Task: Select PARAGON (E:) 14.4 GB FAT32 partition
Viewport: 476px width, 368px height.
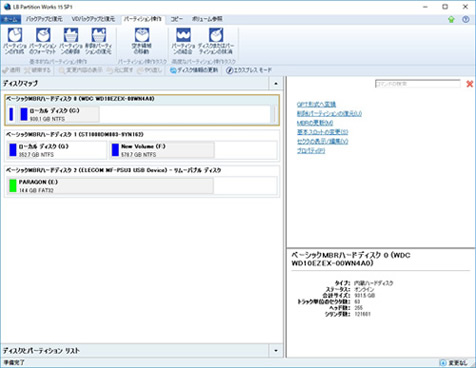Action: coord(110,186)
